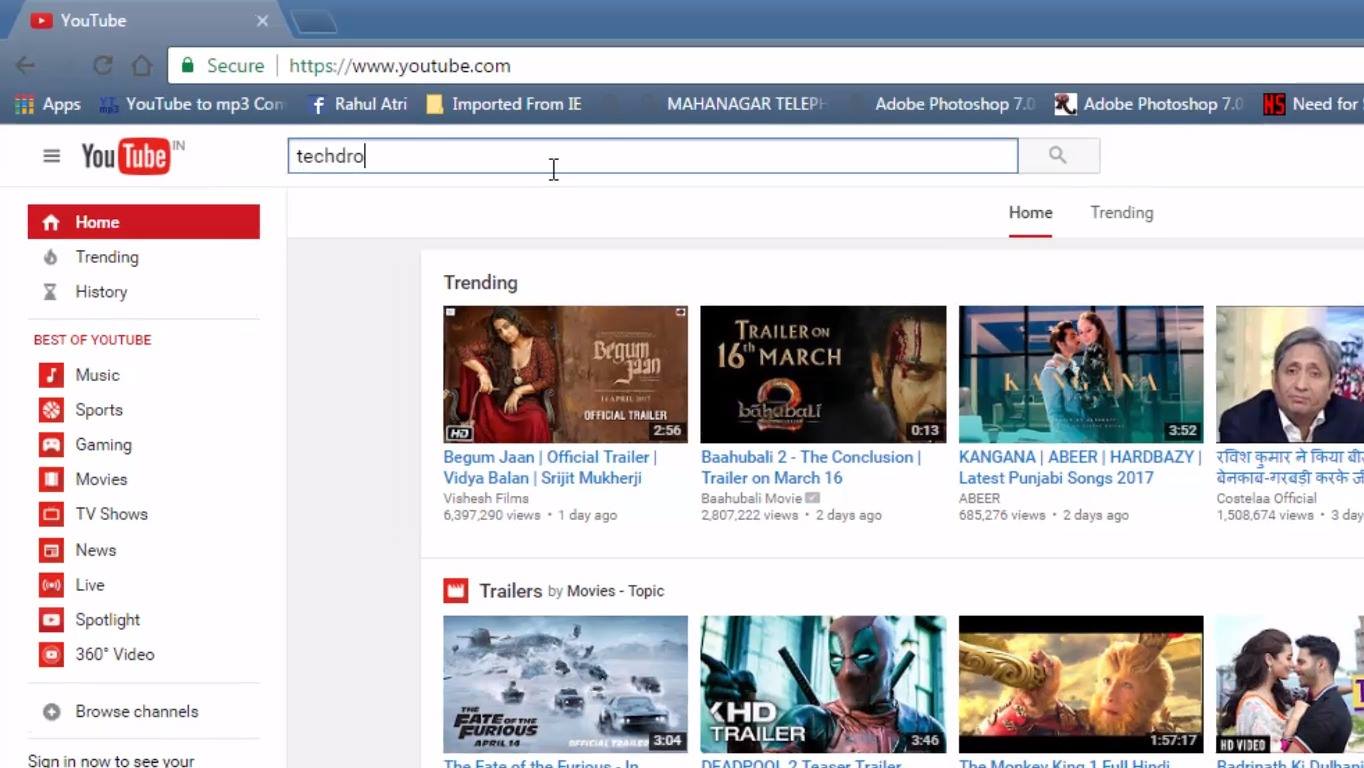The height and width of the screenshot is (768, 1364).
Task: Open the Fate of the Furious thumbnail
Action: pos(566,684)
